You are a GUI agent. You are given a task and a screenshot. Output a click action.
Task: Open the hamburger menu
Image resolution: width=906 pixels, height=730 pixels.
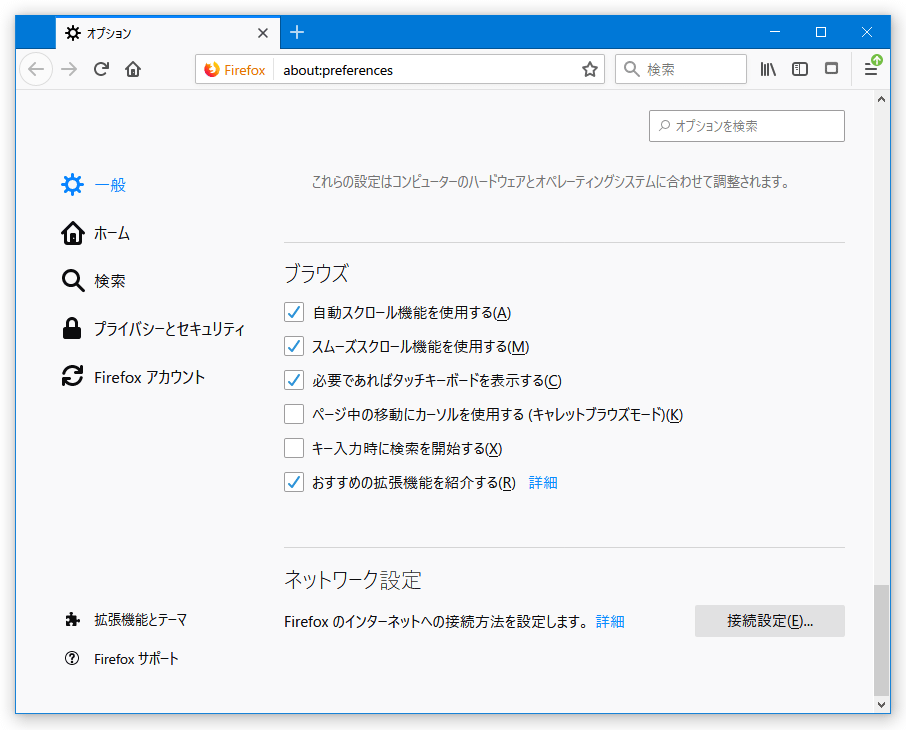click(869, 69)
